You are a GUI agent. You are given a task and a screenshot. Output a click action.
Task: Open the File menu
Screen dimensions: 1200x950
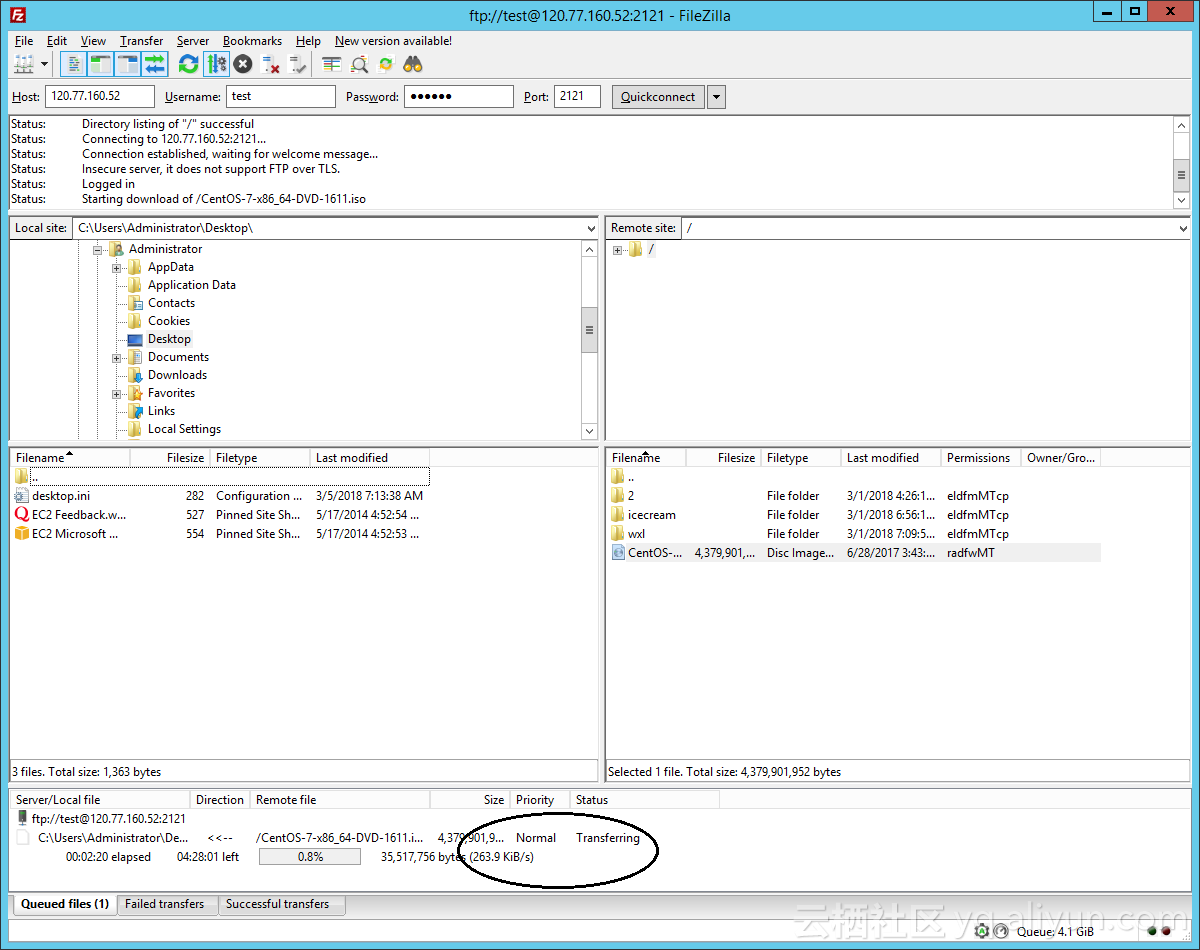point(24,41)
